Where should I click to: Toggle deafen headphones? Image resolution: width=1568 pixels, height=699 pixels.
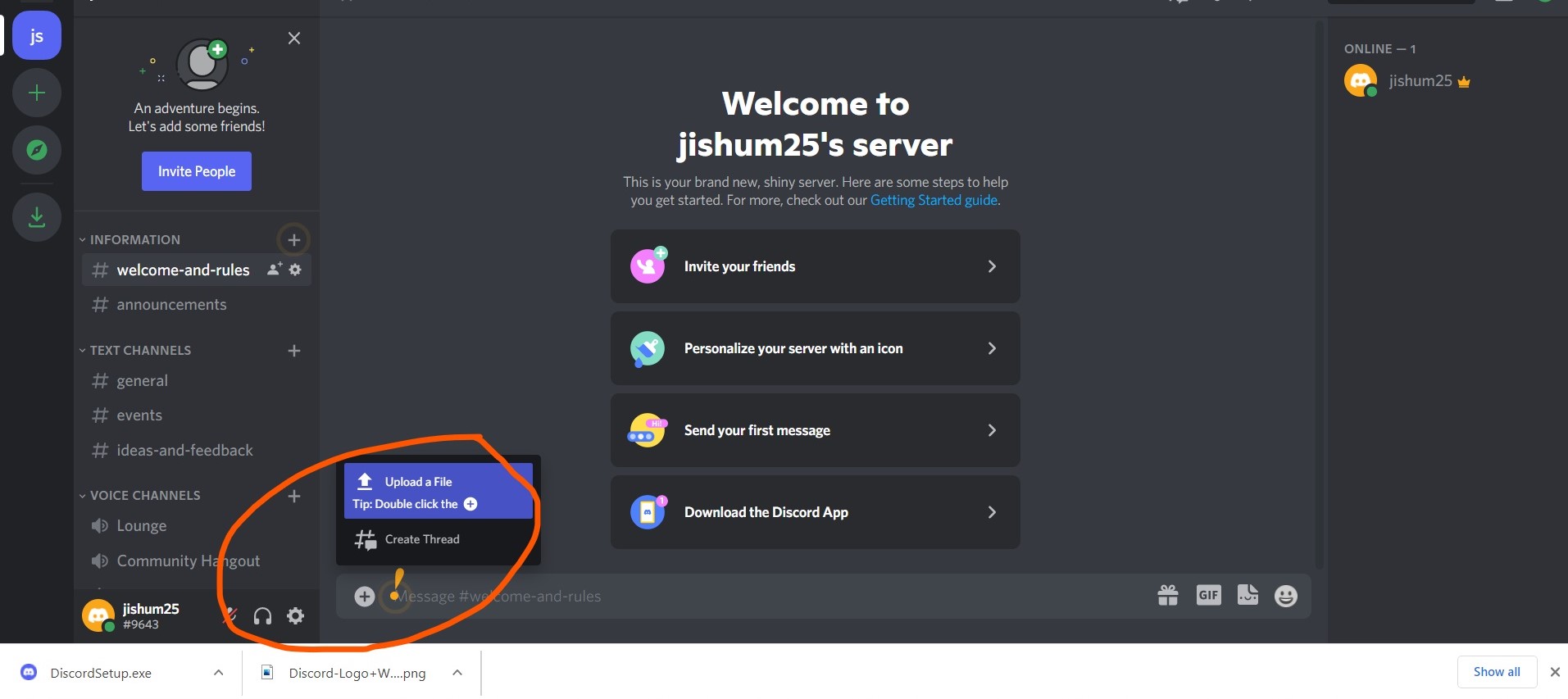pyautogui.click(x=263, y=615)
